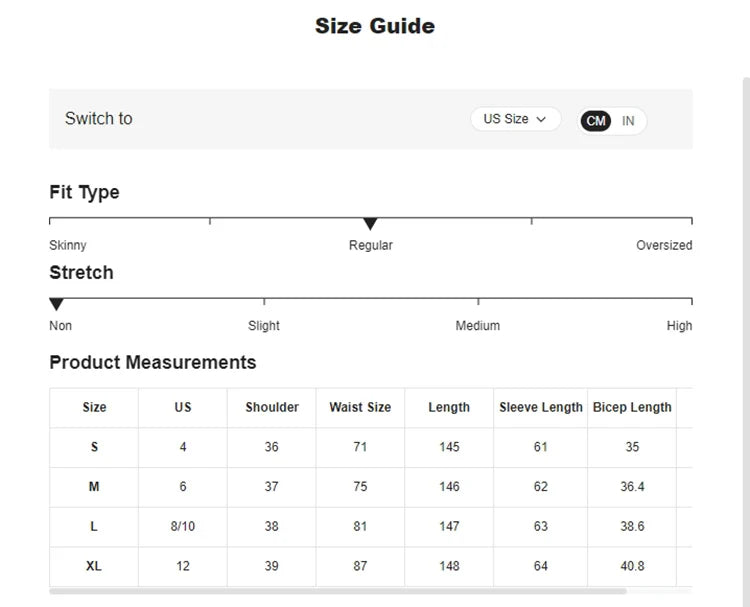Click the Bicep Length column header
Image resolution: width=750 pixels, height=607 pixels.
[x=632, y=407]
